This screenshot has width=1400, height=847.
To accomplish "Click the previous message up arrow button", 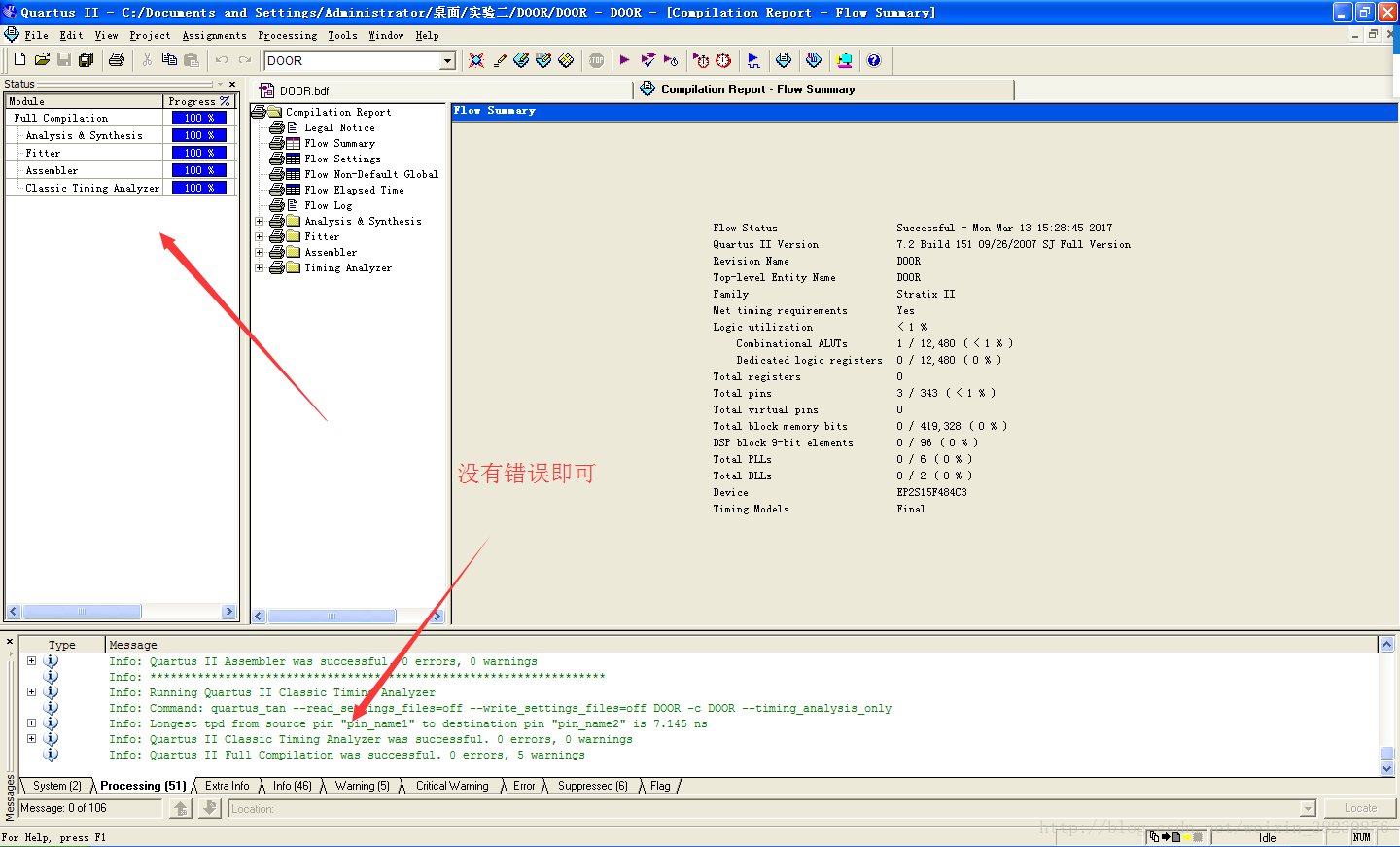I will click(181, 808).
